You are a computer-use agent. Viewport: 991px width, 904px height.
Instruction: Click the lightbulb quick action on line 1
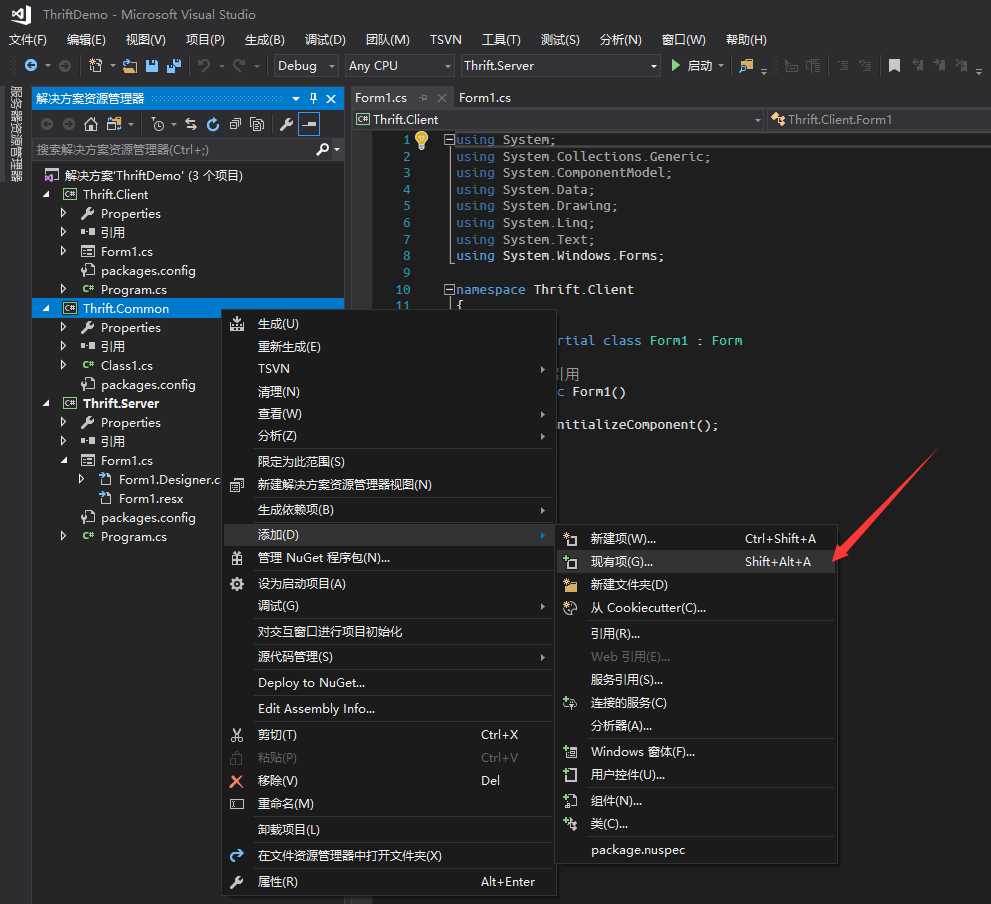tap(422, 140)
